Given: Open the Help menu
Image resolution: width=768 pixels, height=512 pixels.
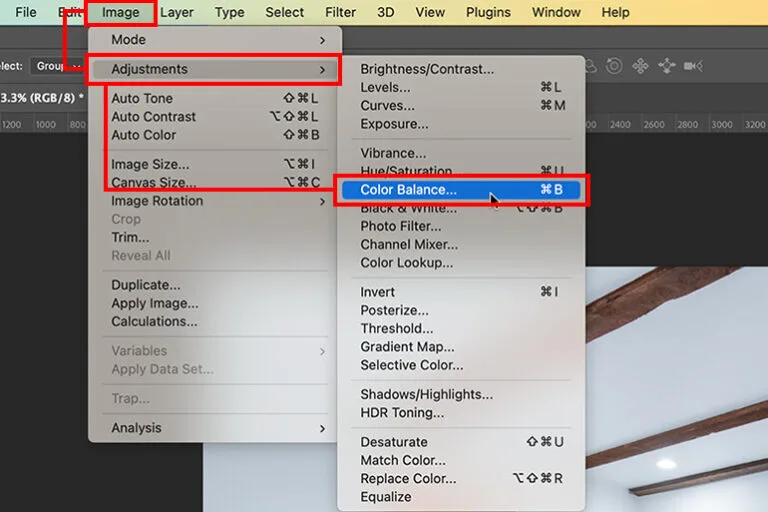Looking at the screenshot, I should (x=615, y=12).
